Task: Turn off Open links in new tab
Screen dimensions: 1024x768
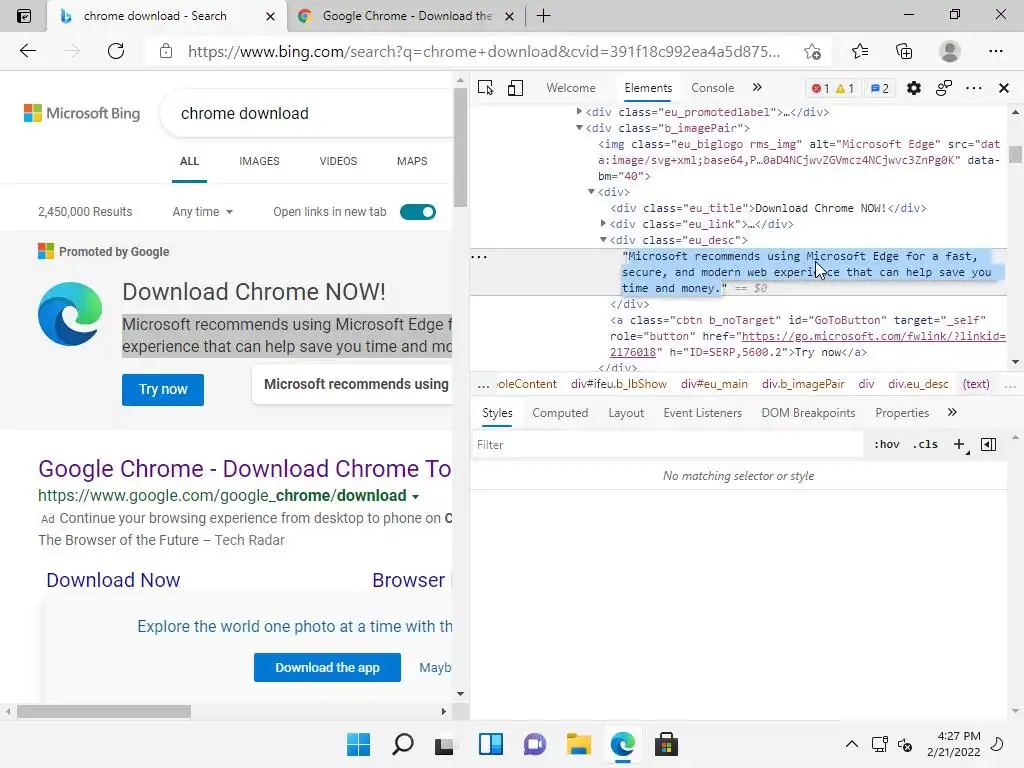Action: coord(418,212)
